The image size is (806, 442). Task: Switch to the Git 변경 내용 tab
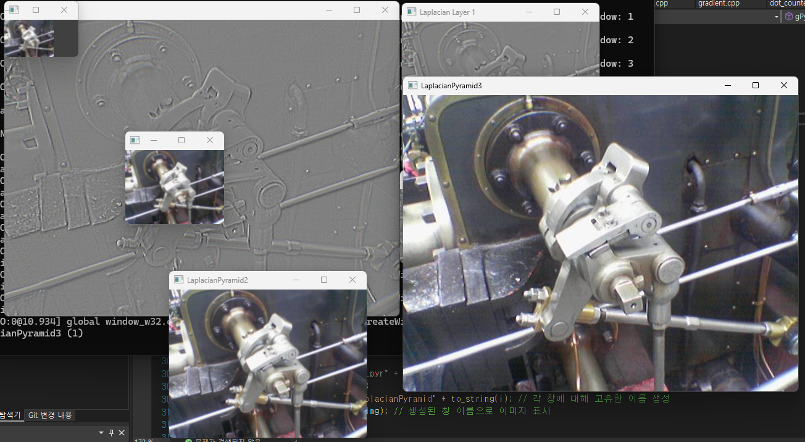[x=50, y=415]
